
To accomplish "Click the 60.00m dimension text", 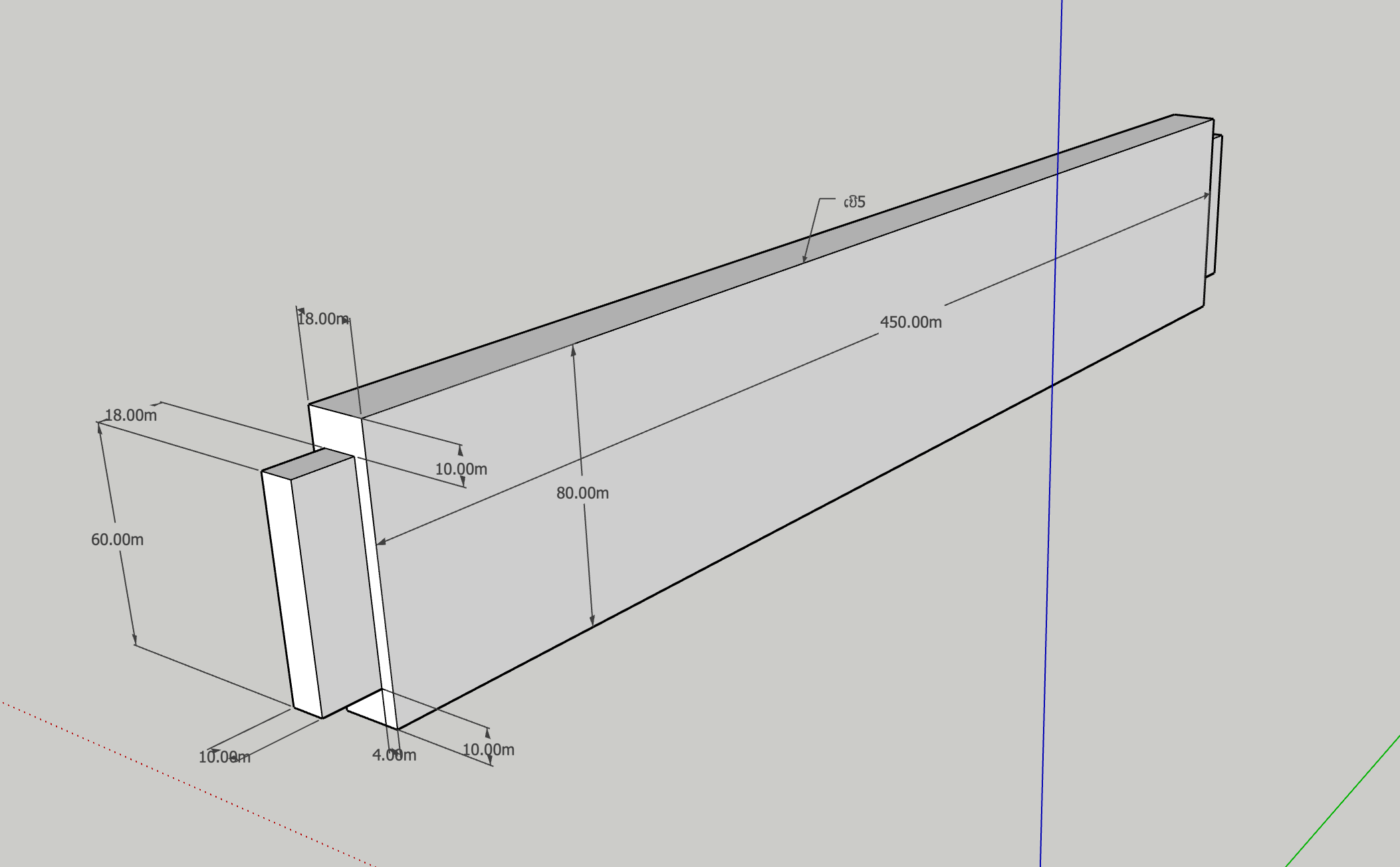I will (117, 540).
